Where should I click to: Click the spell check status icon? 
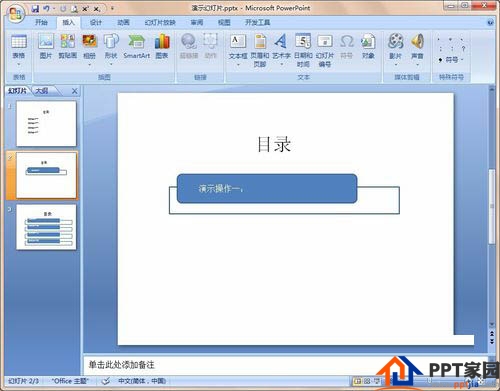(106, 381)
